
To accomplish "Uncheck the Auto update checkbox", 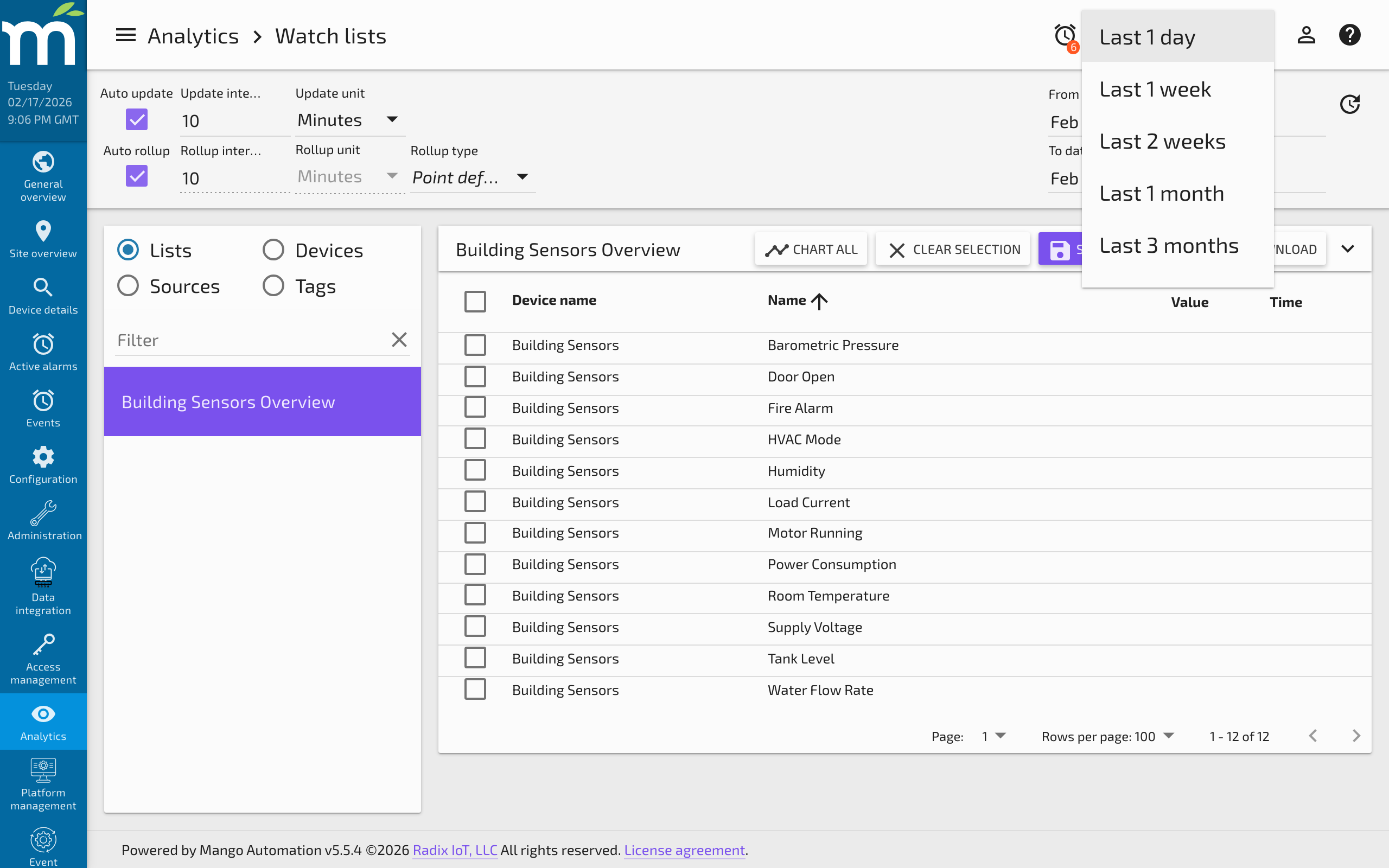I will pos(137,119).
